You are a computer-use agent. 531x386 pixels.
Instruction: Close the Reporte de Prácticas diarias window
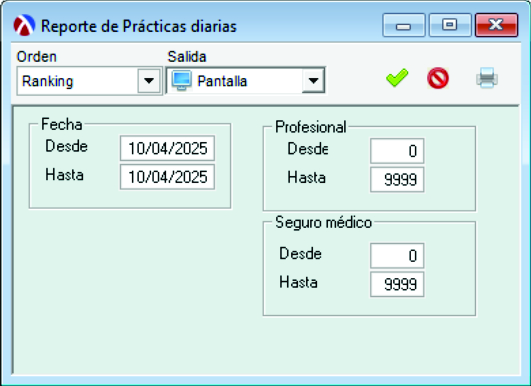click(496, 25)
